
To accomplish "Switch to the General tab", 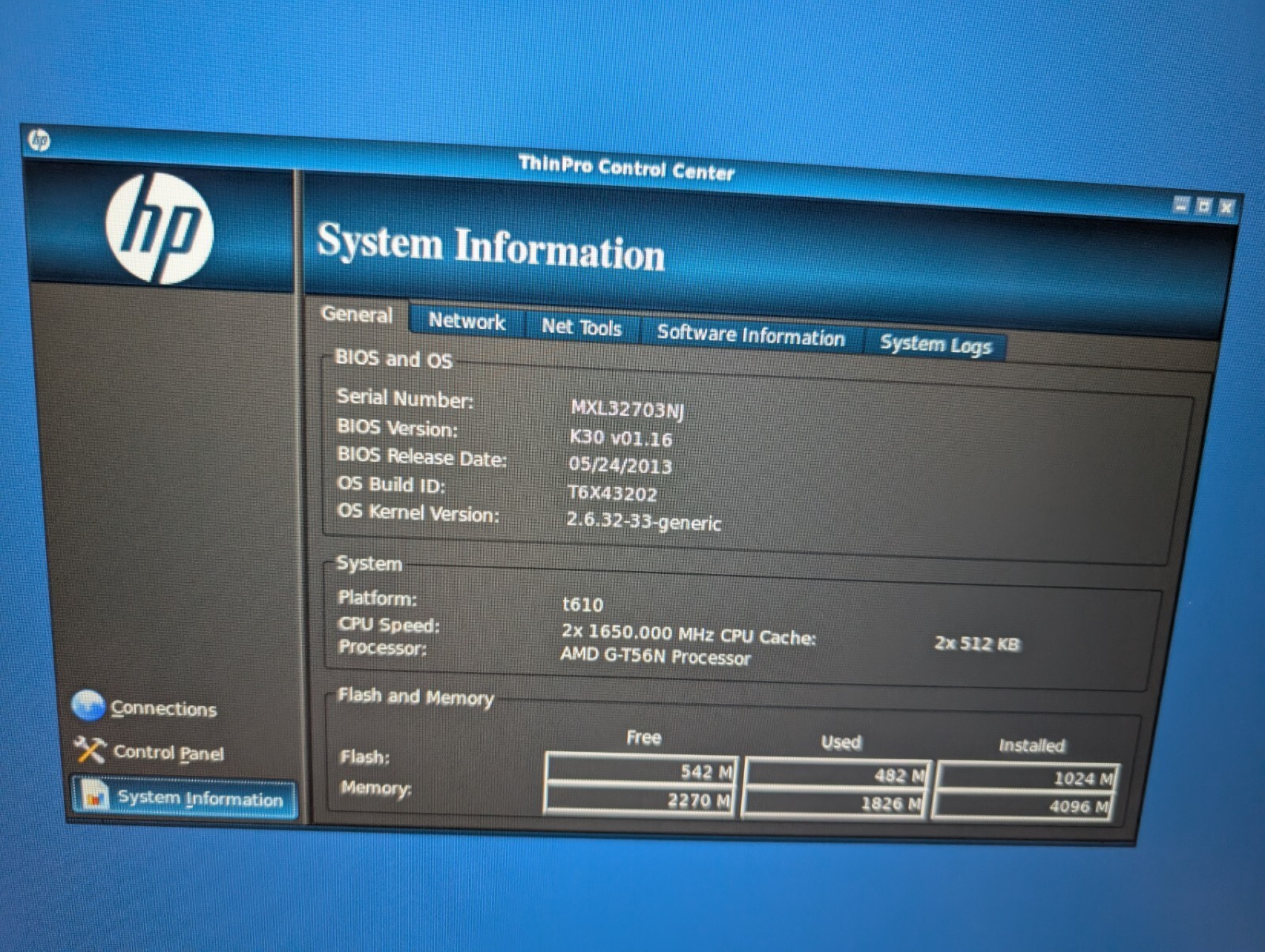I will pyautogui.click(x=357, y=314).
